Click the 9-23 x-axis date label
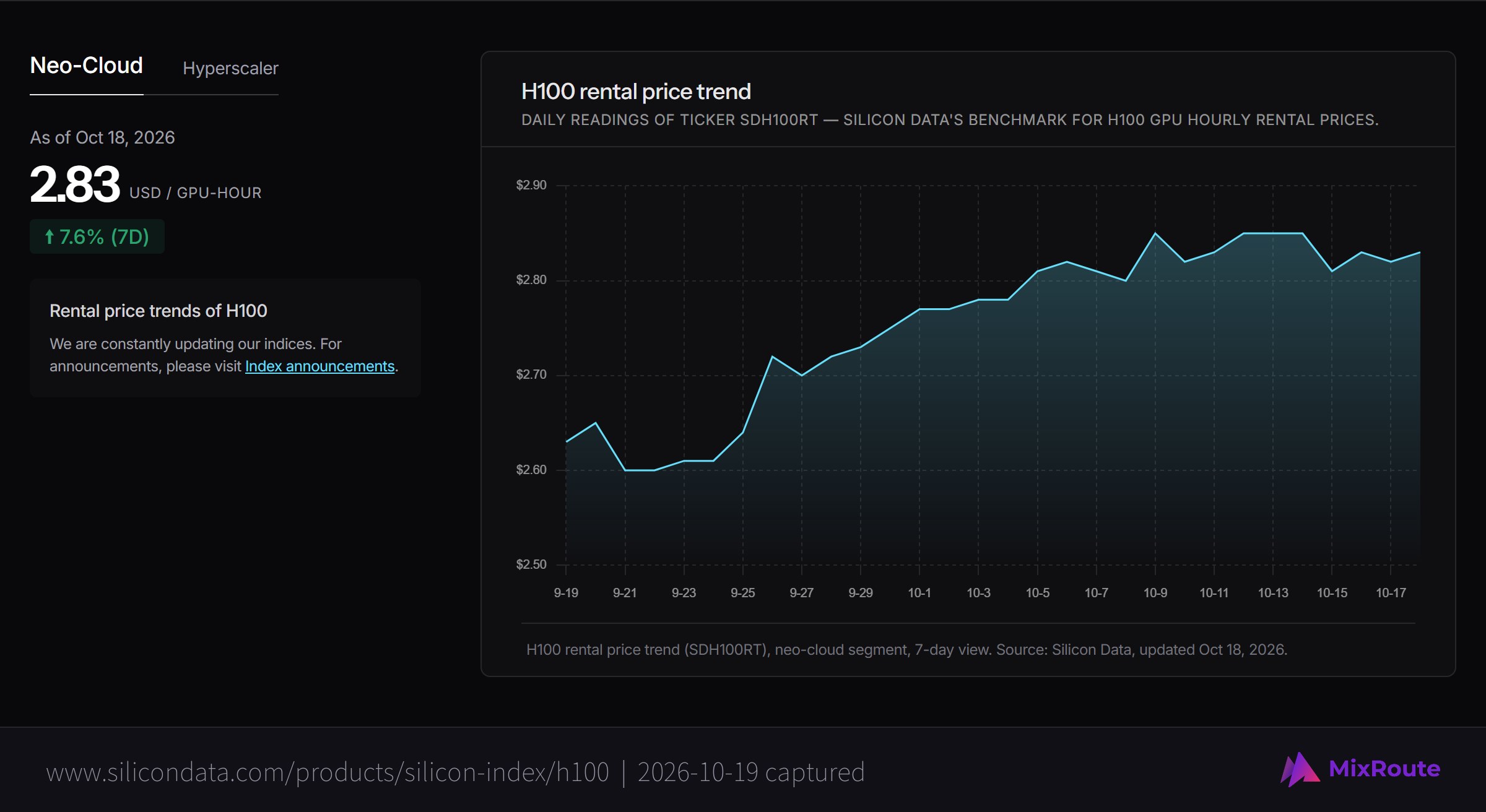Screen dimensions: 1486x812 coord(684,593)
